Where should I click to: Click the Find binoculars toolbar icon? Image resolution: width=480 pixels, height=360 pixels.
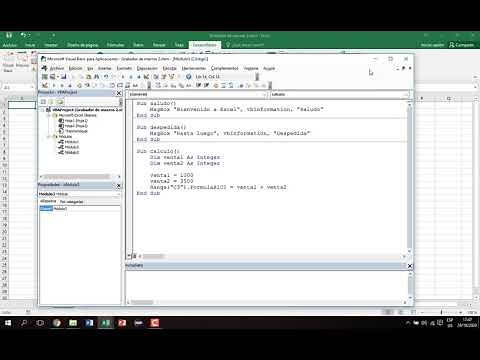96,77
